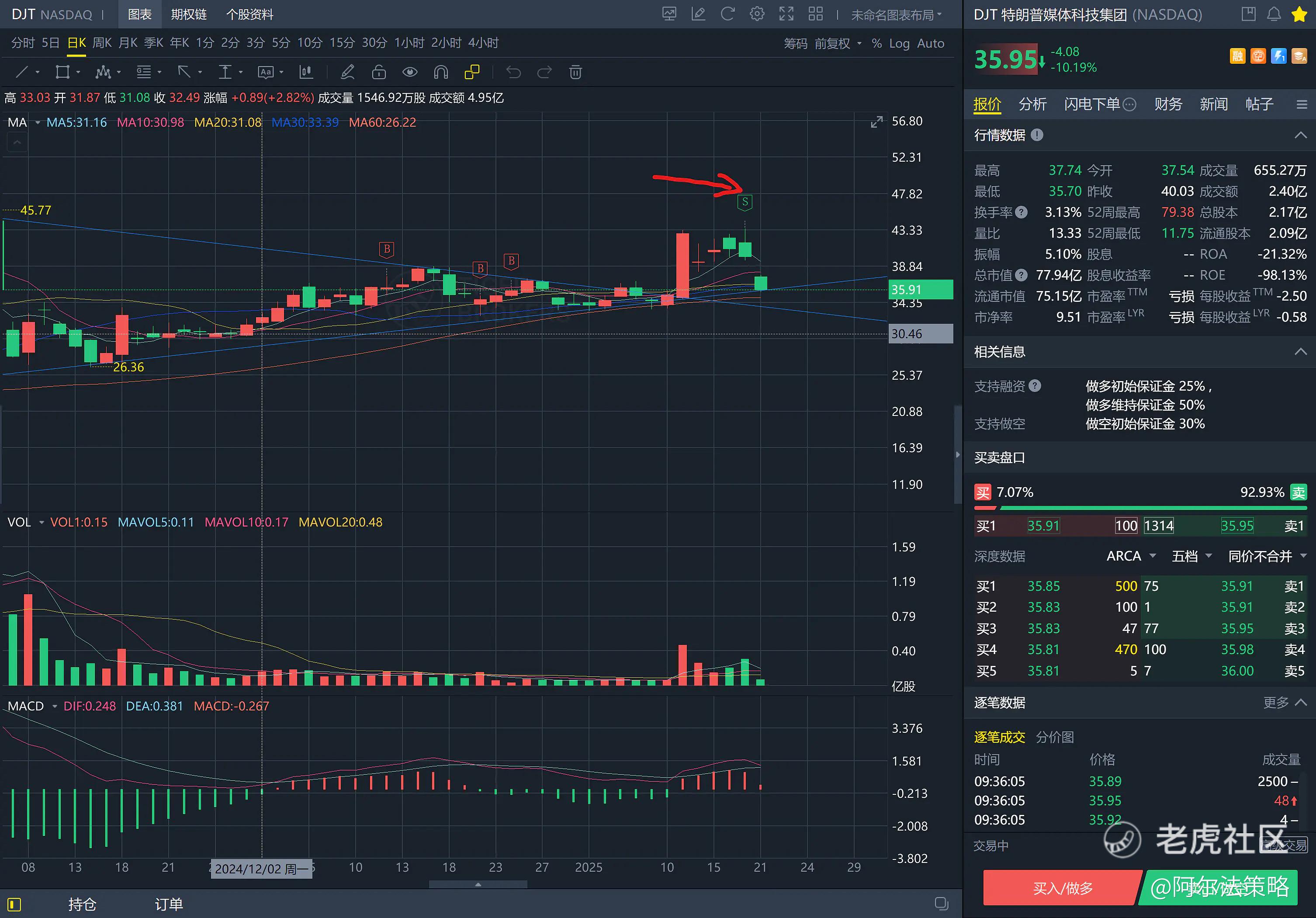
Task: Select the rectangle shape tool
Action: pos(62,72)
